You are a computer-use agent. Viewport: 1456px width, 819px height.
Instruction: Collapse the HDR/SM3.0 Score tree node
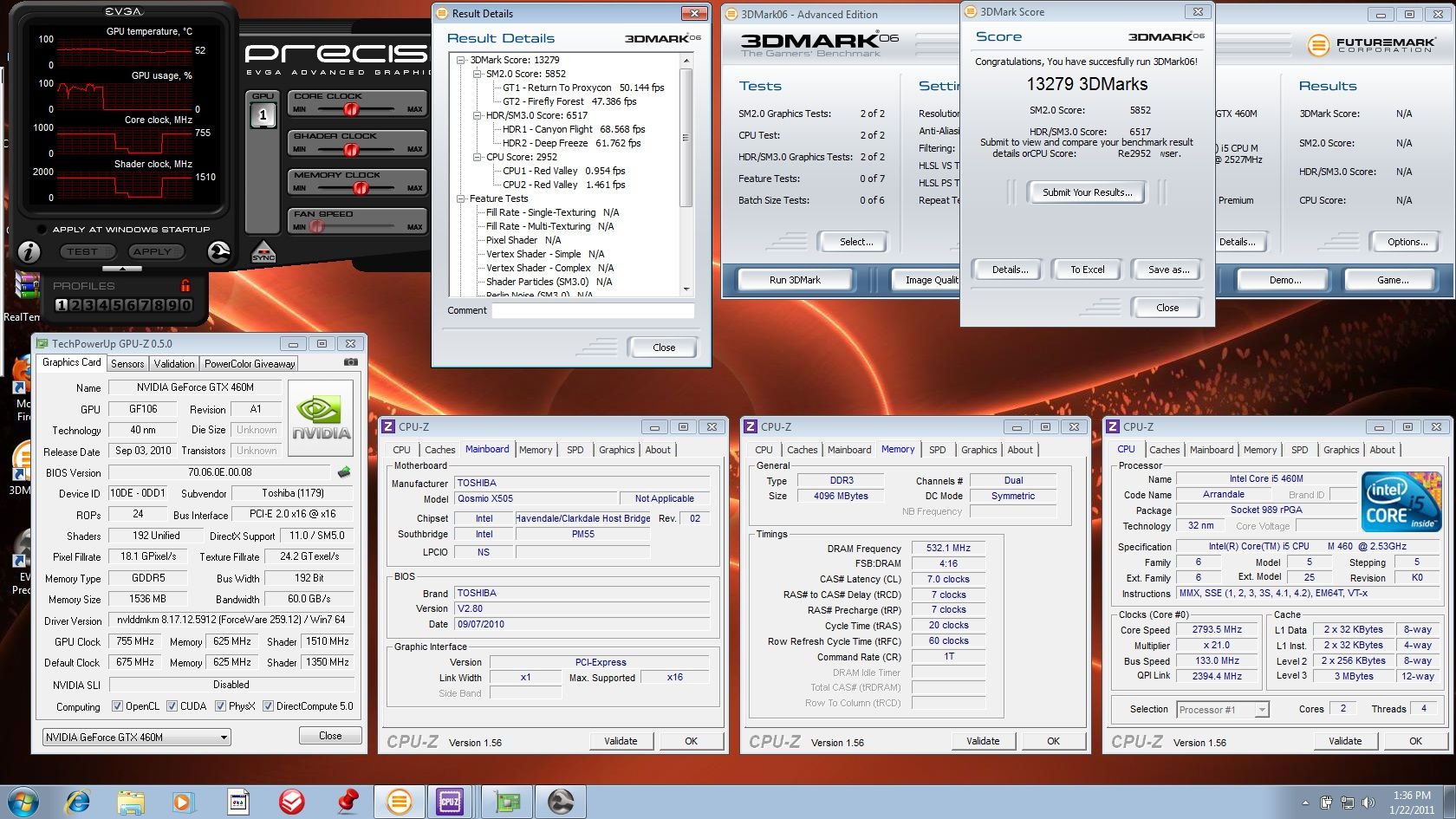point(478,115)
